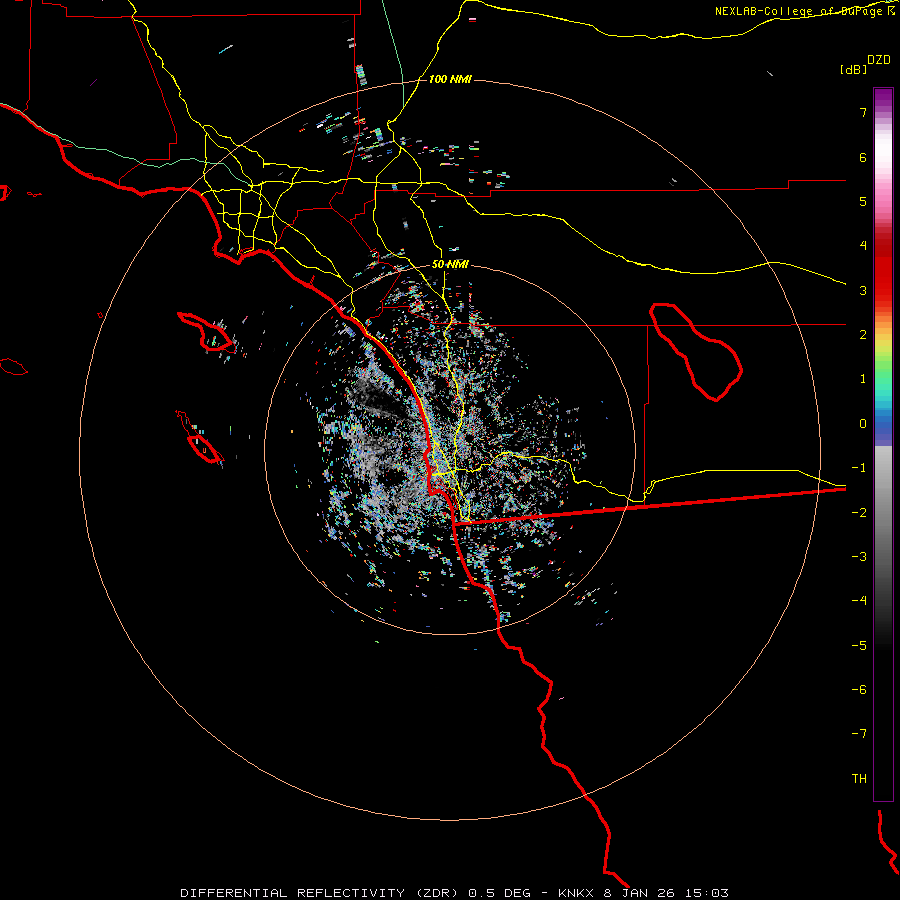Click the -4 value on the color scale

pyautogui.click(x=859, y=600)
